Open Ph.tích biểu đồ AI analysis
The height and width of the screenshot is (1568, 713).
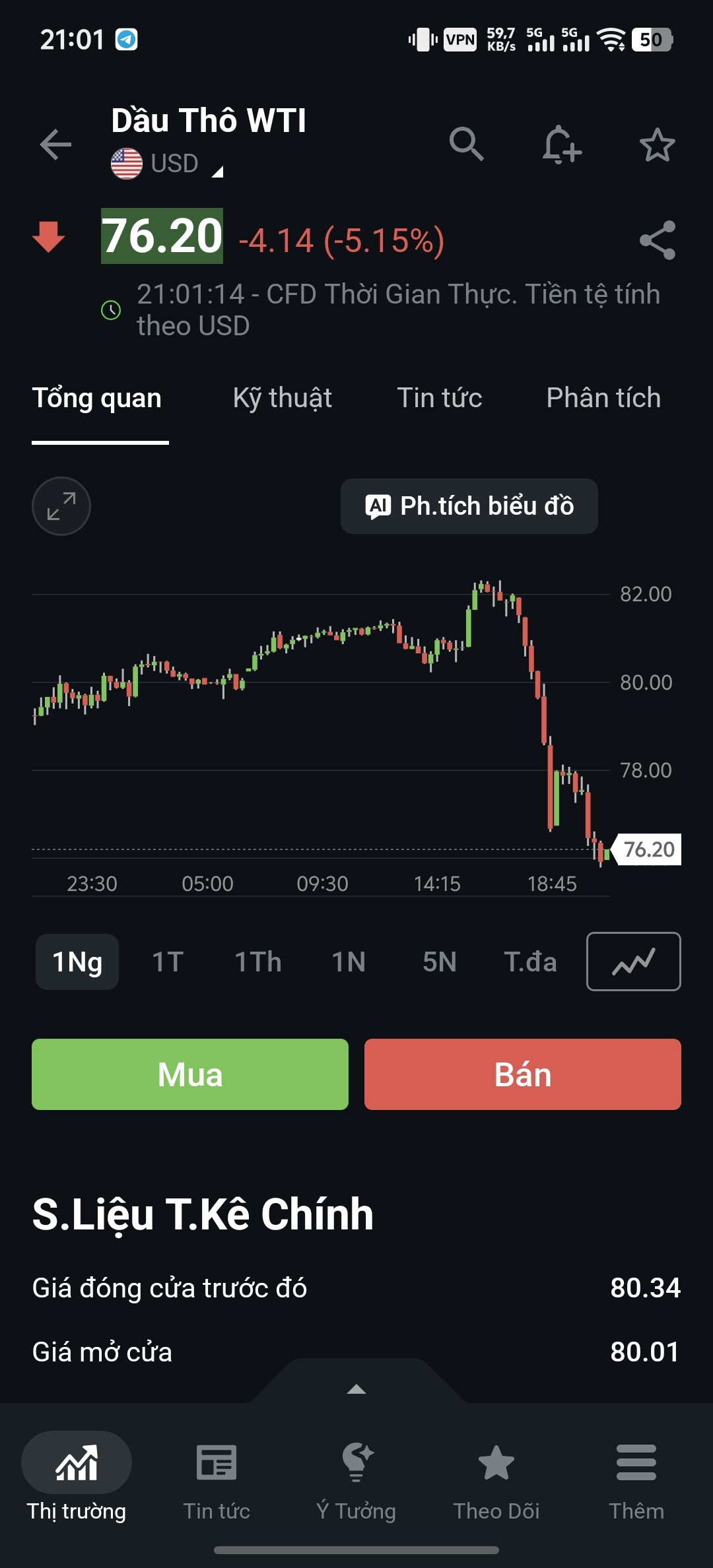coord(469,506)
